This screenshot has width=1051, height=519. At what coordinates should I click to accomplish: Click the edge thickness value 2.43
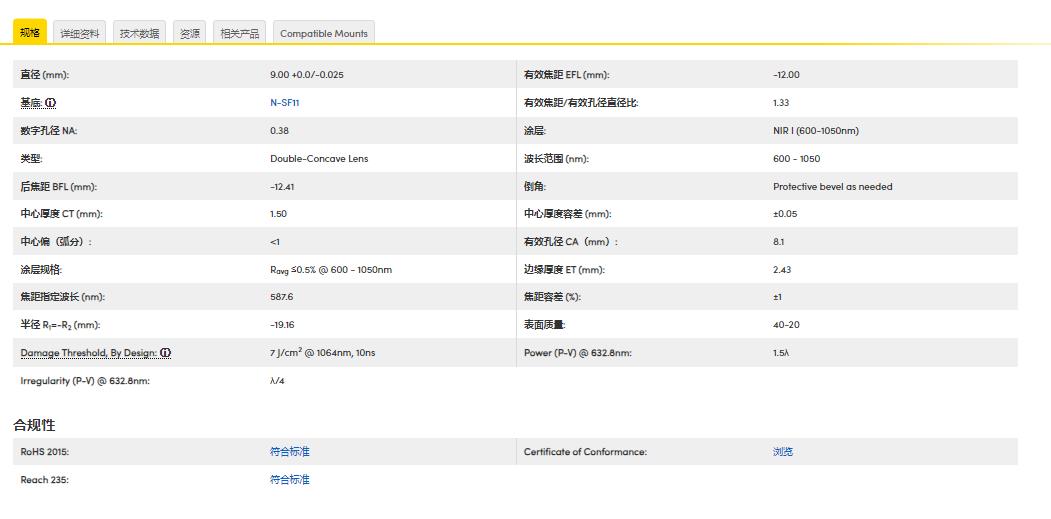coord(782,270)
